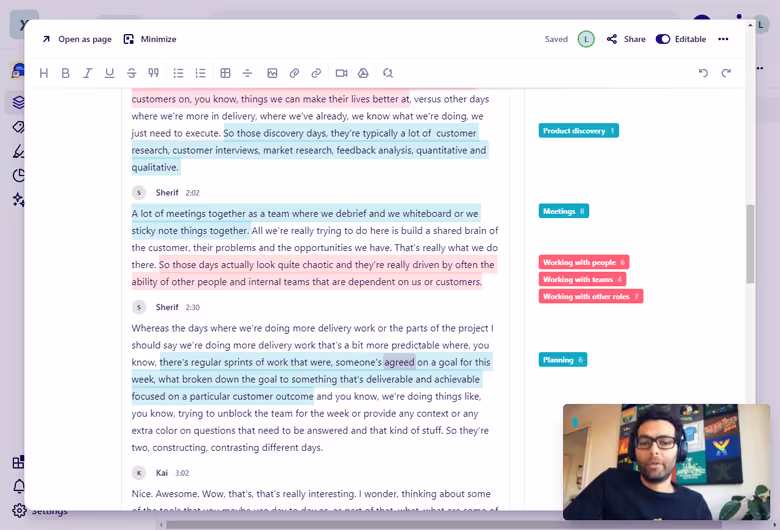Click the pink highlight 'So those days actually look'

[217, 264]
